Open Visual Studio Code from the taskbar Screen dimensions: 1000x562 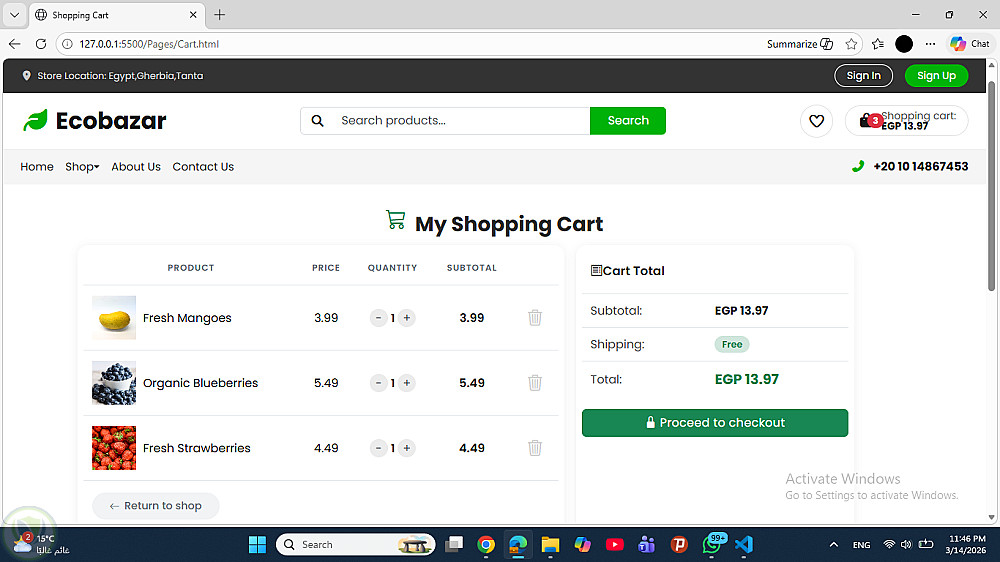[744, 544]
